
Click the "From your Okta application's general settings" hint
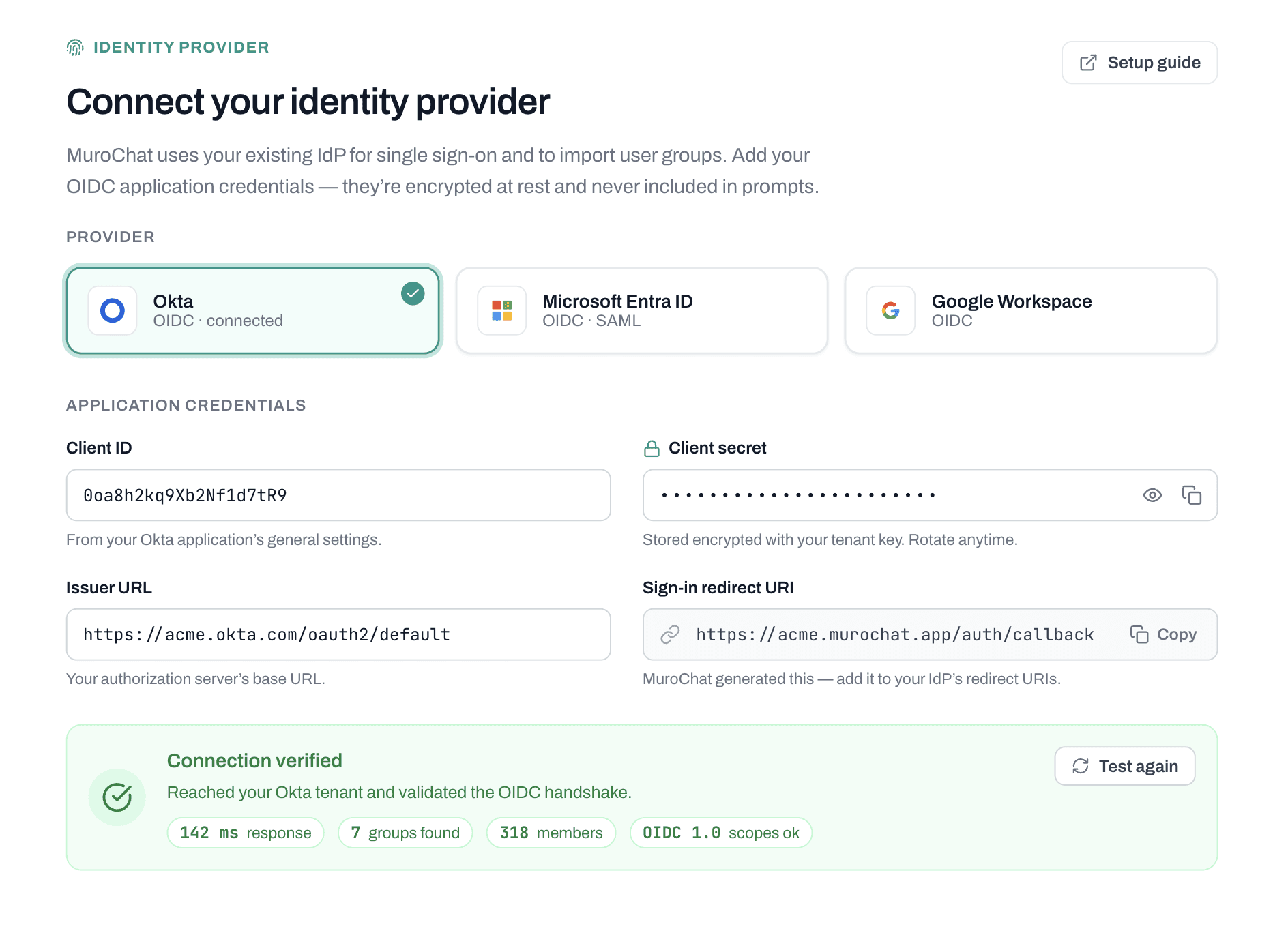(224, 539)
